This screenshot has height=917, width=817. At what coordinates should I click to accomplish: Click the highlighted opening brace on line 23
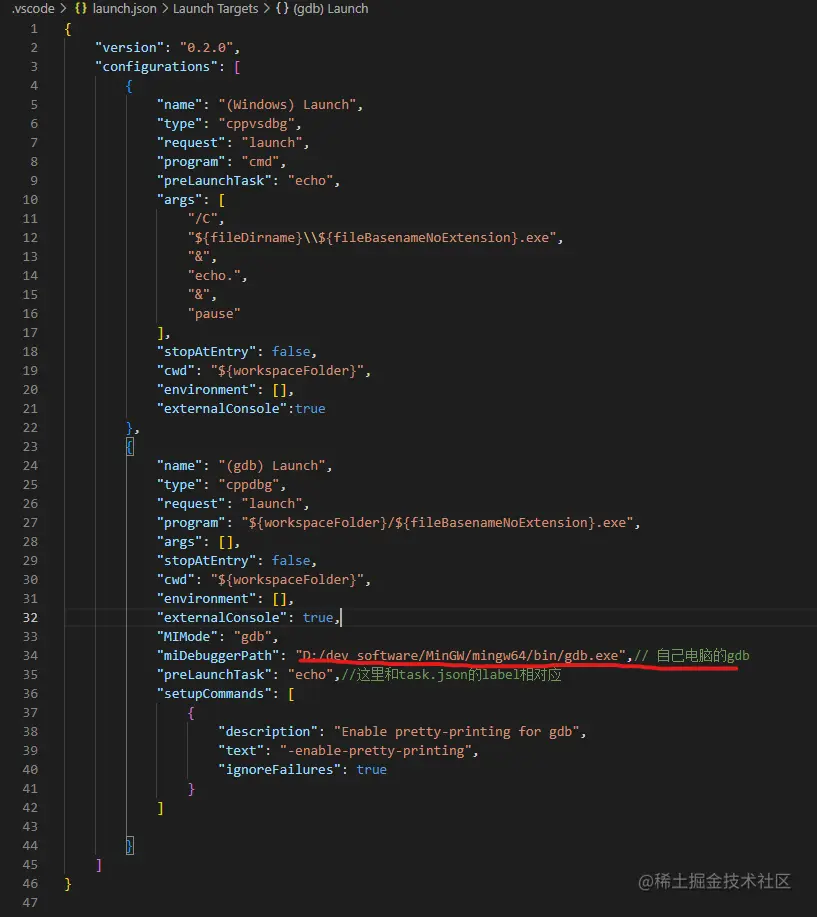tap(130, 447)
